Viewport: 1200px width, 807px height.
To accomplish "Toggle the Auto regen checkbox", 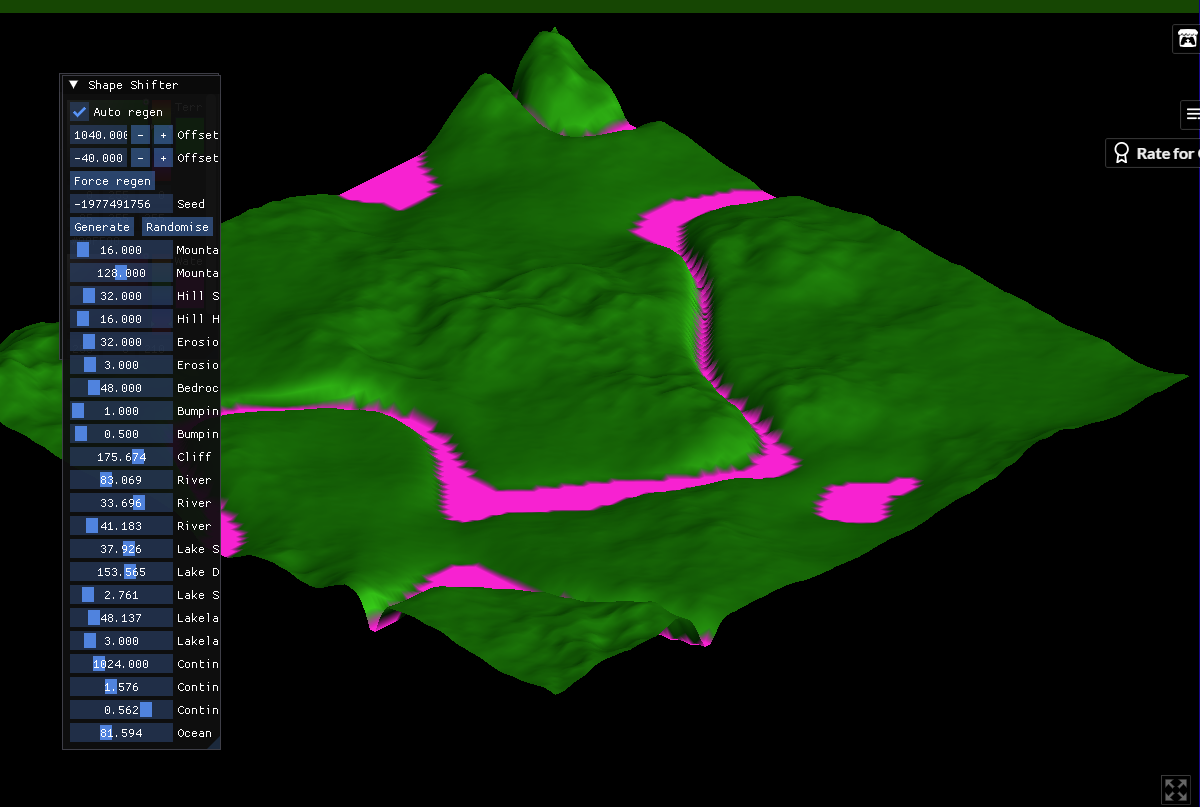I will 80,112.
